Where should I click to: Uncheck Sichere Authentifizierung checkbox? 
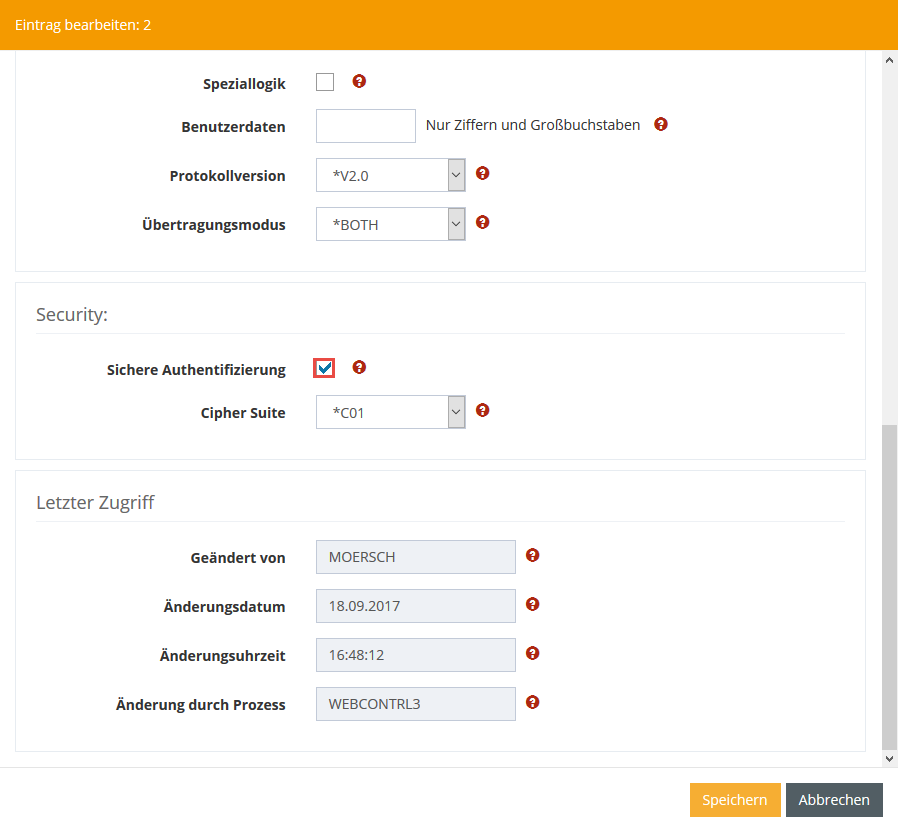click(325, 369)
